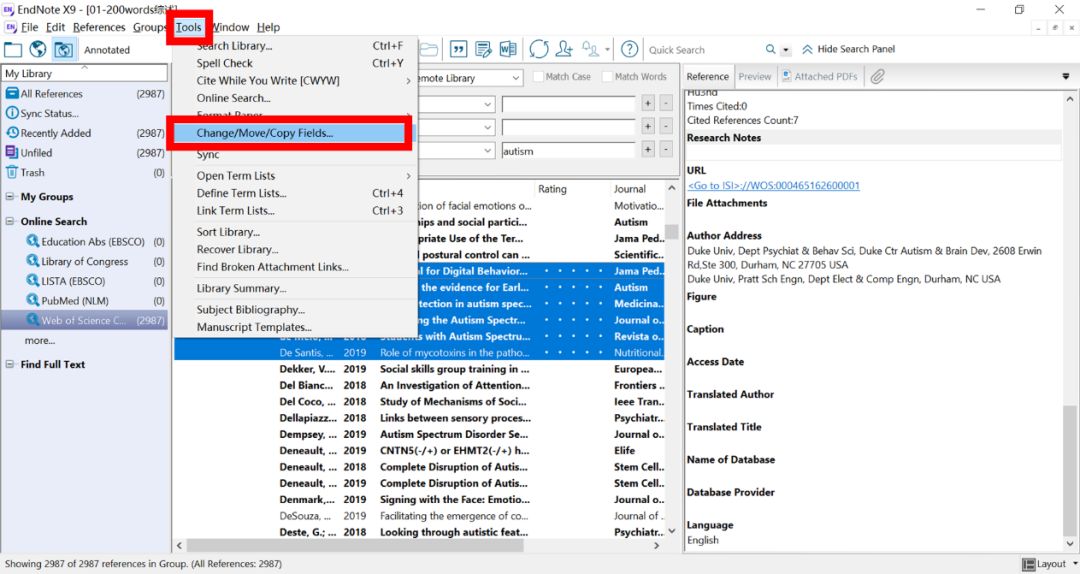The height and width of the screenshot is (574, 1080).
Task: Click the Activity Feed person icon
Action: click(x=590, y=49)
